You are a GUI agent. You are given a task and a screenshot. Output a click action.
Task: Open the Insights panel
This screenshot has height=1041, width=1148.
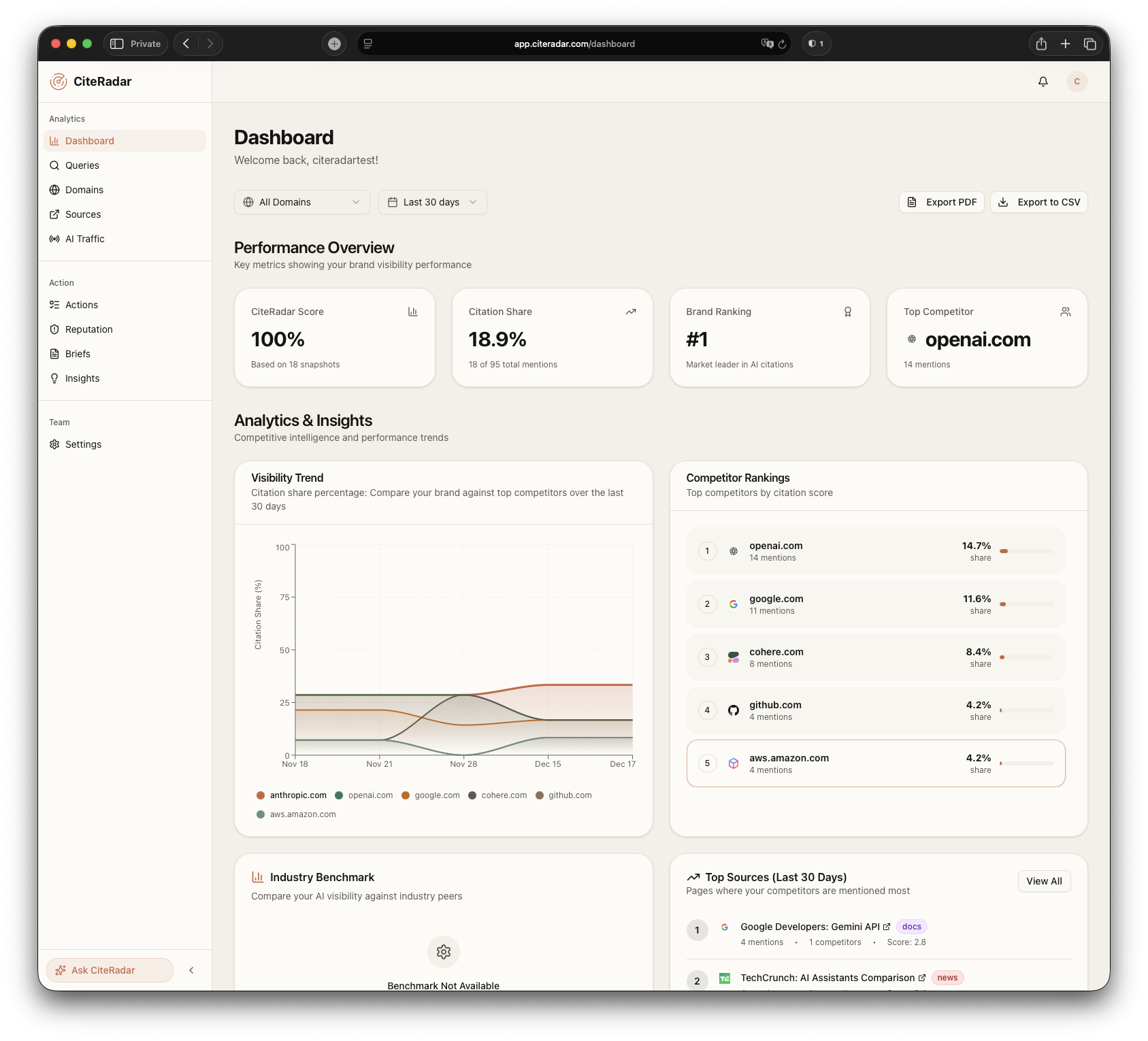(82, 378)
